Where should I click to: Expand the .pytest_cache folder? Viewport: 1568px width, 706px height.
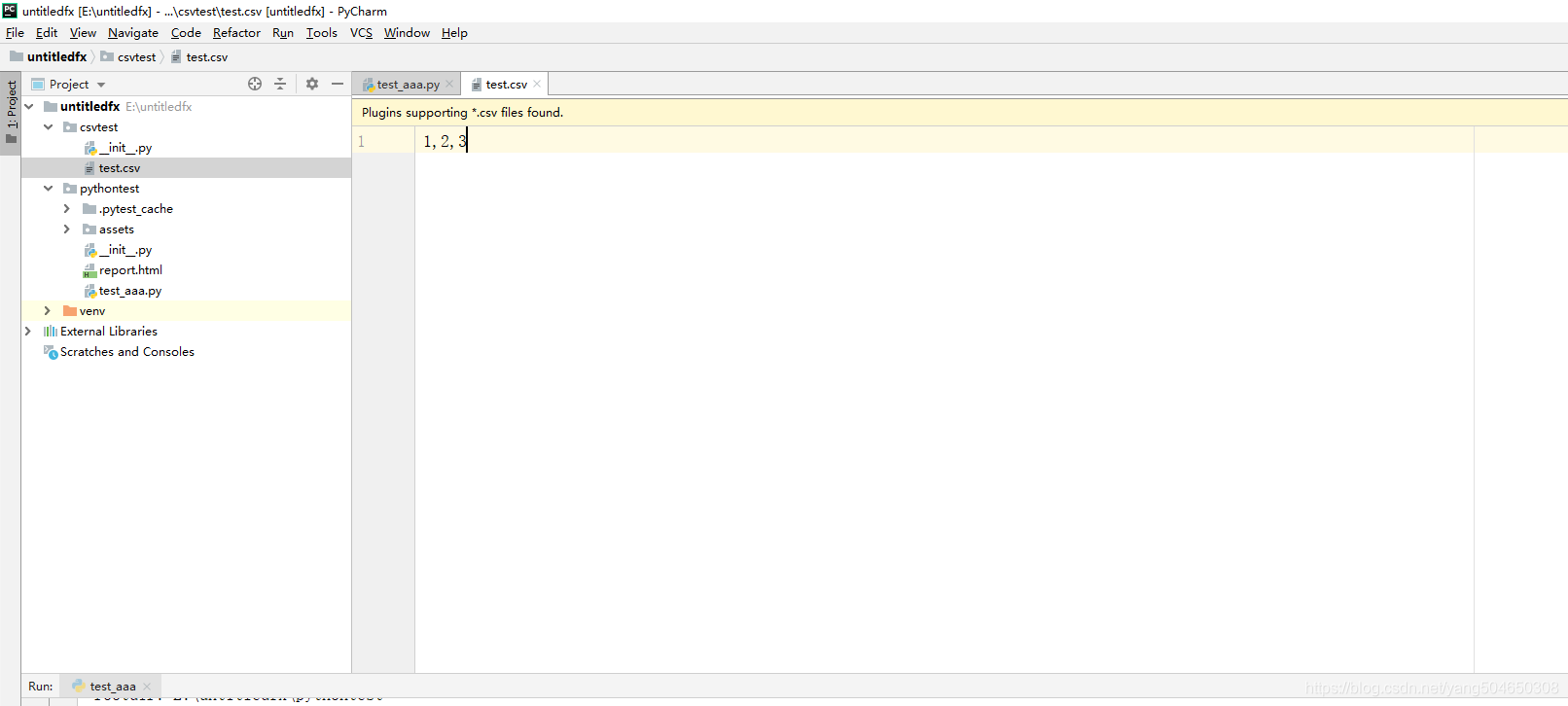point(67,209)
